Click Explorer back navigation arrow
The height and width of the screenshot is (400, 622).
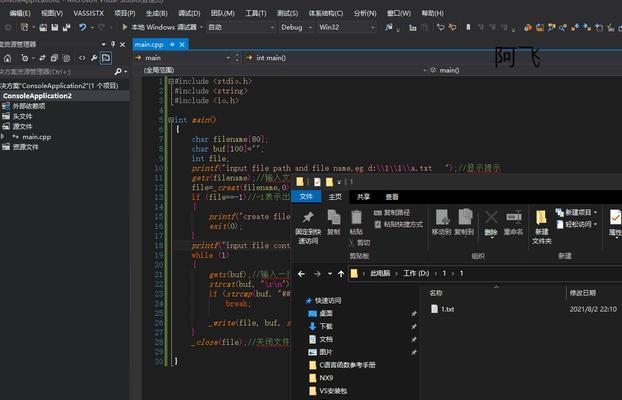(301, 274)
